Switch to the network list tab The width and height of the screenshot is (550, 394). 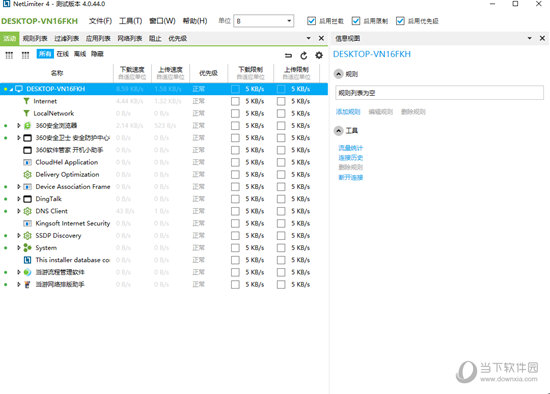tap(130, 38)
